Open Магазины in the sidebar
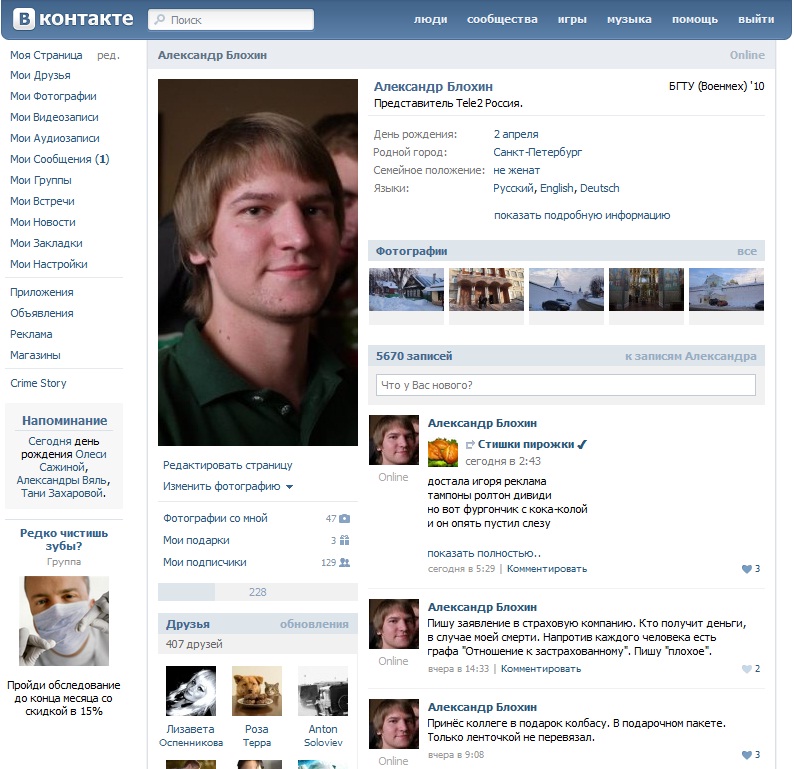The image size is (794, 769). click(35, 355)
